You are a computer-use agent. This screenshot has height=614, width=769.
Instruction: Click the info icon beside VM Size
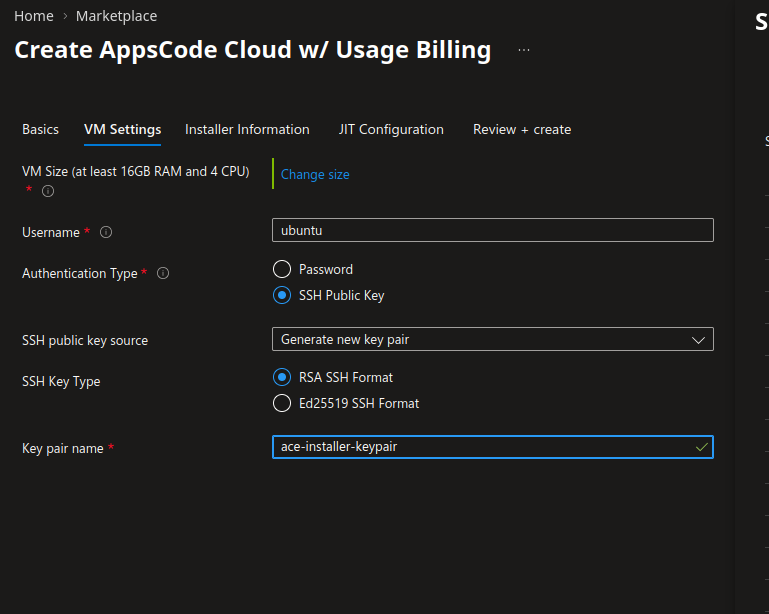pyautogui.click(x=48, y=191)
